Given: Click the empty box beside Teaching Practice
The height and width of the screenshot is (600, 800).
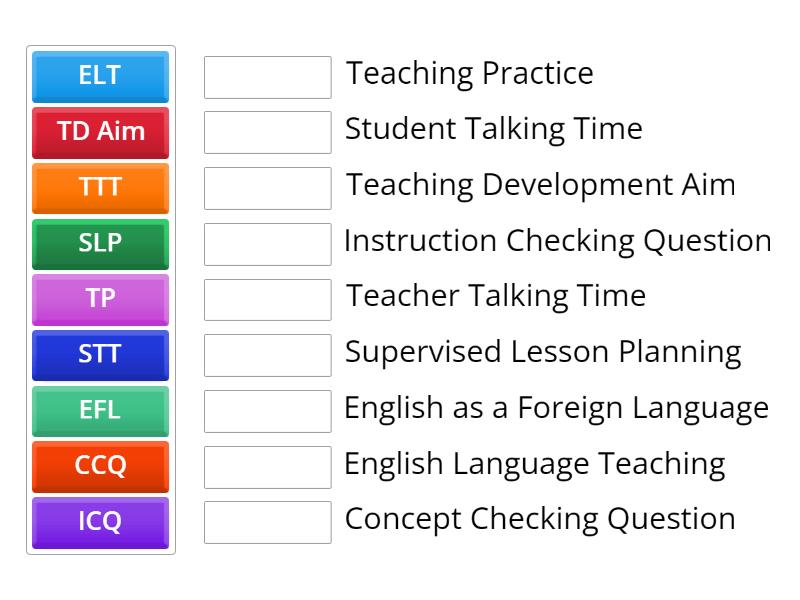Looking at the screenshot, I should pyautogui.click(x=267, y=77).
